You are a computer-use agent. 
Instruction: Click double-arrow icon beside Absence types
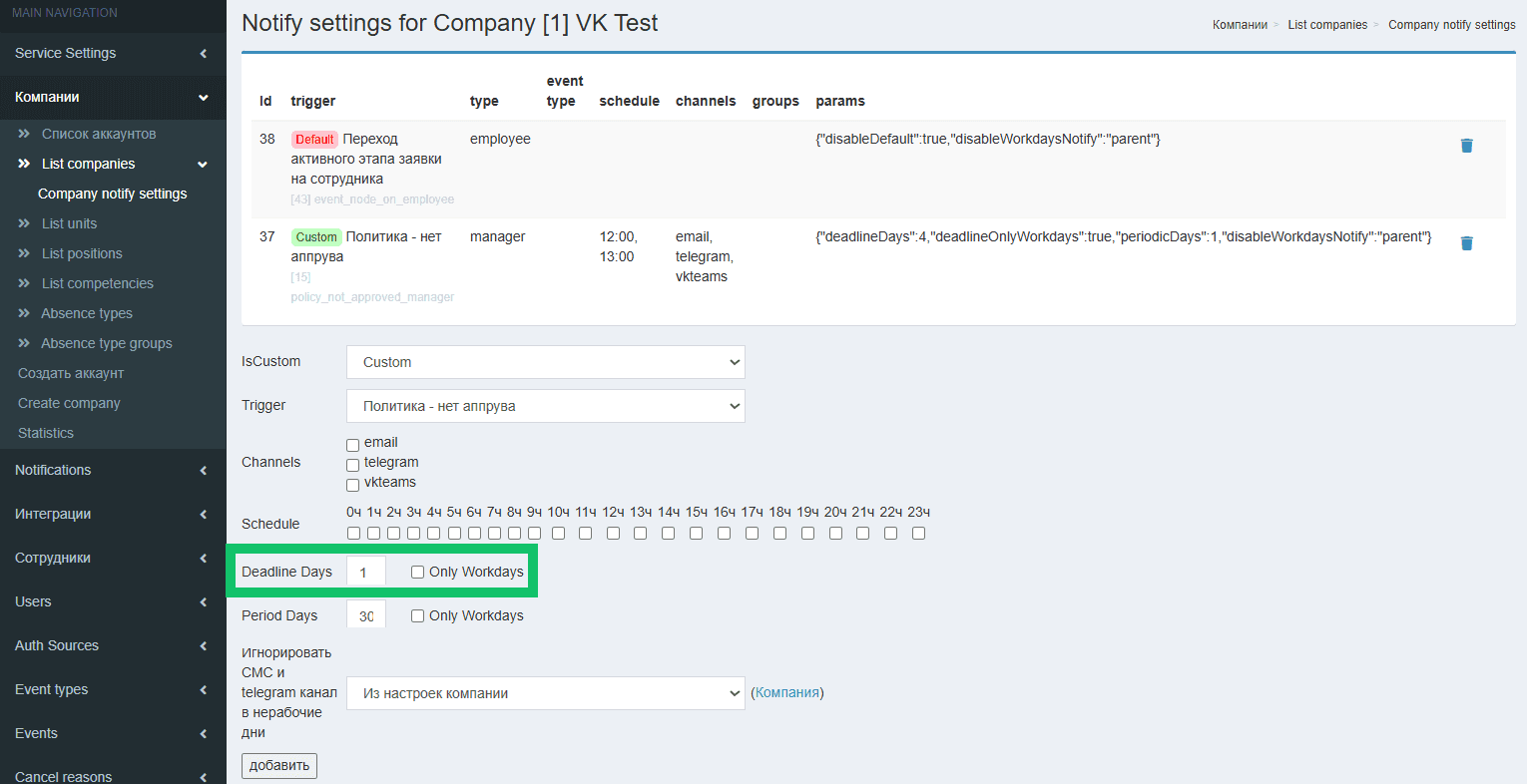coord(24,313)
